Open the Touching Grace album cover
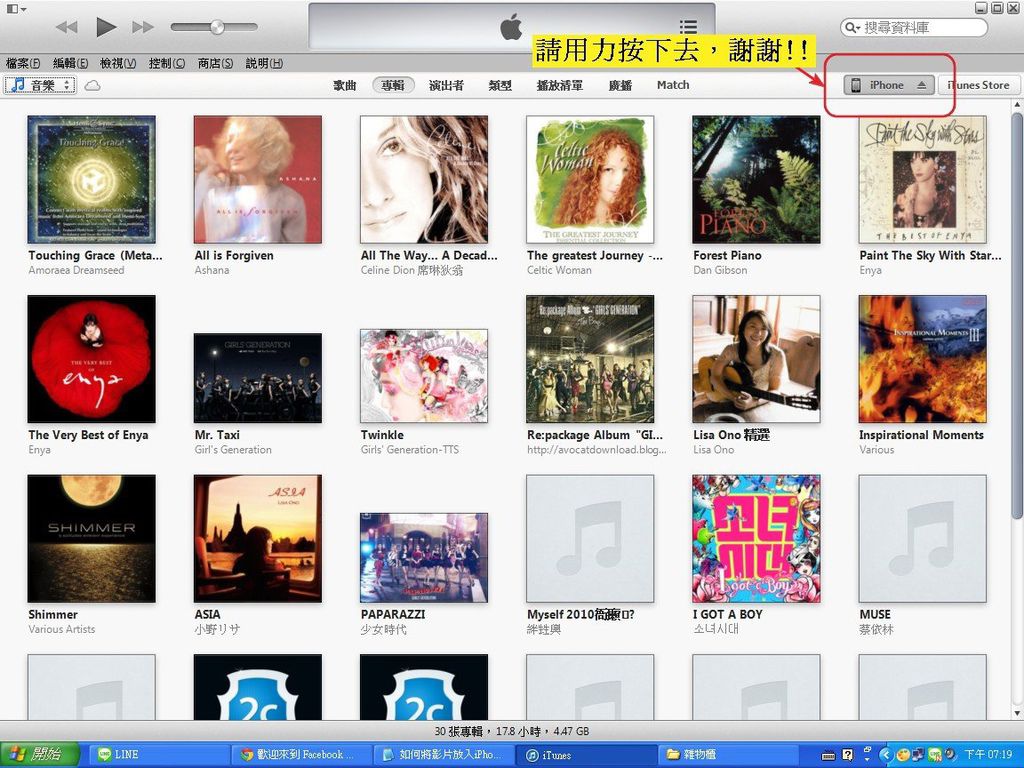Viewport: 1024px width, 768px height. pyautogui.click(x=91, y=180)
